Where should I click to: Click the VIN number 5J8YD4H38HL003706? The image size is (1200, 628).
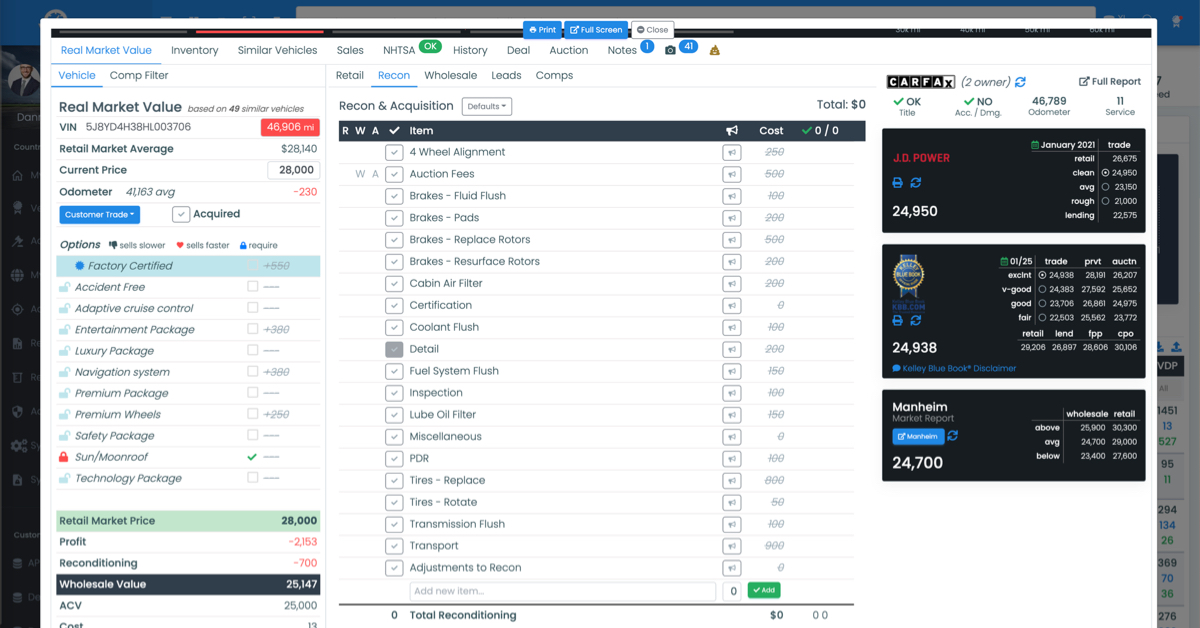tap(138, 127)
